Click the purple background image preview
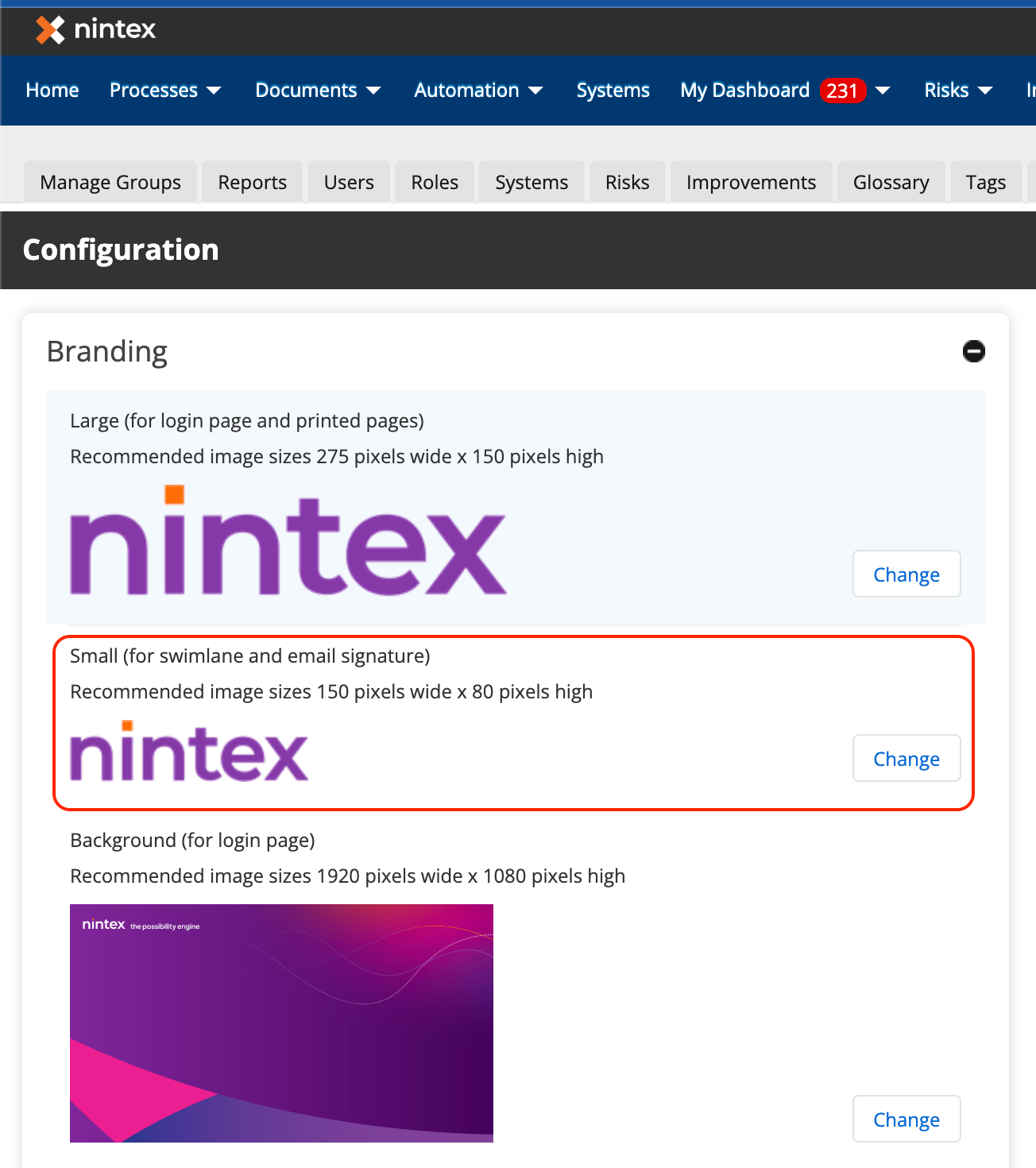 tap(281, 1023)
